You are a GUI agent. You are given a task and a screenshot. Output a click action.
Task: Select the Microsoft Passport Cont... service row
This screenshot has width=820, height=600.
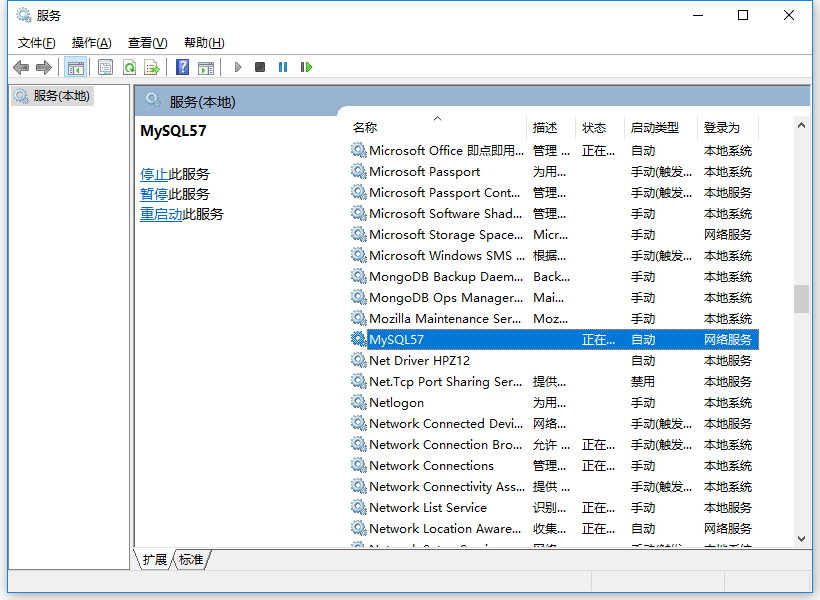tap(553, 193)
